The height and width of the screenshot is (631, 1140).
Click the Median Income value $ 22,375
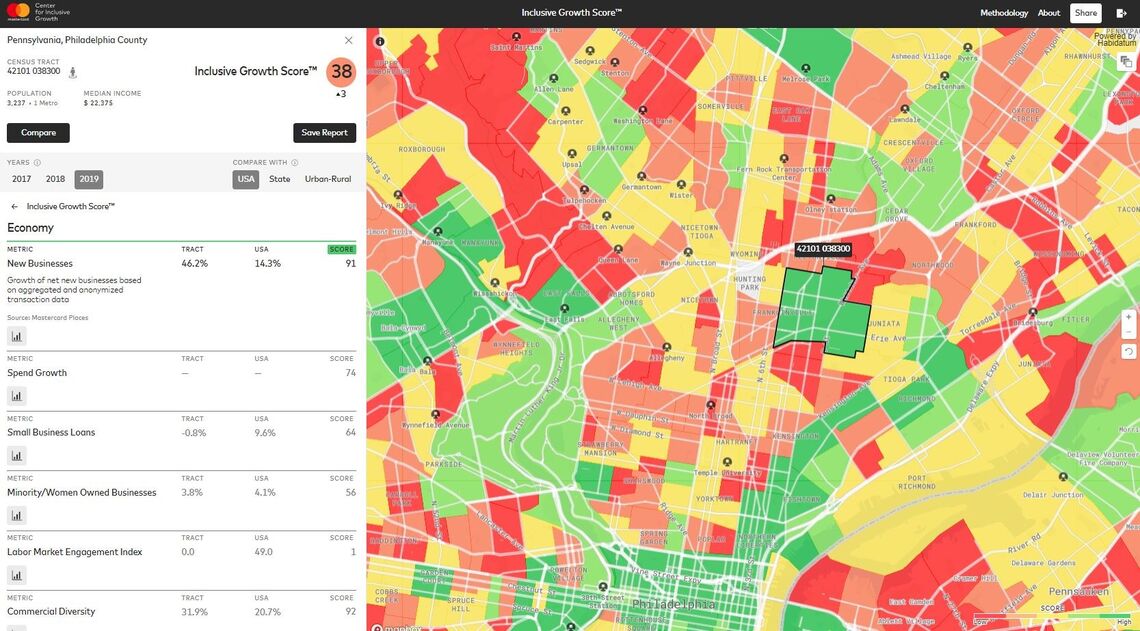coord(98,103)
